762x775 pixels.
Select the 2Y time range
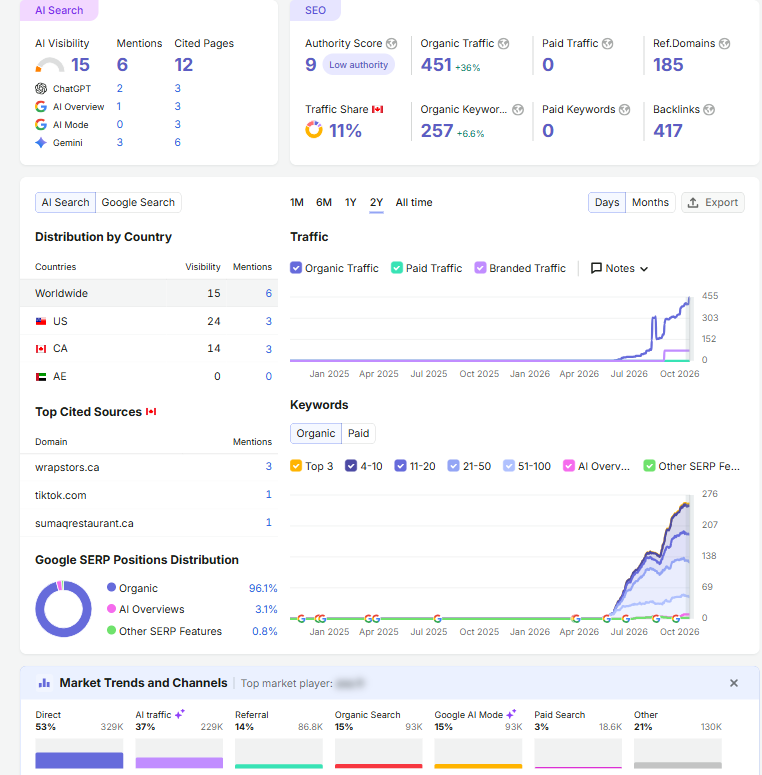[377, 203]
